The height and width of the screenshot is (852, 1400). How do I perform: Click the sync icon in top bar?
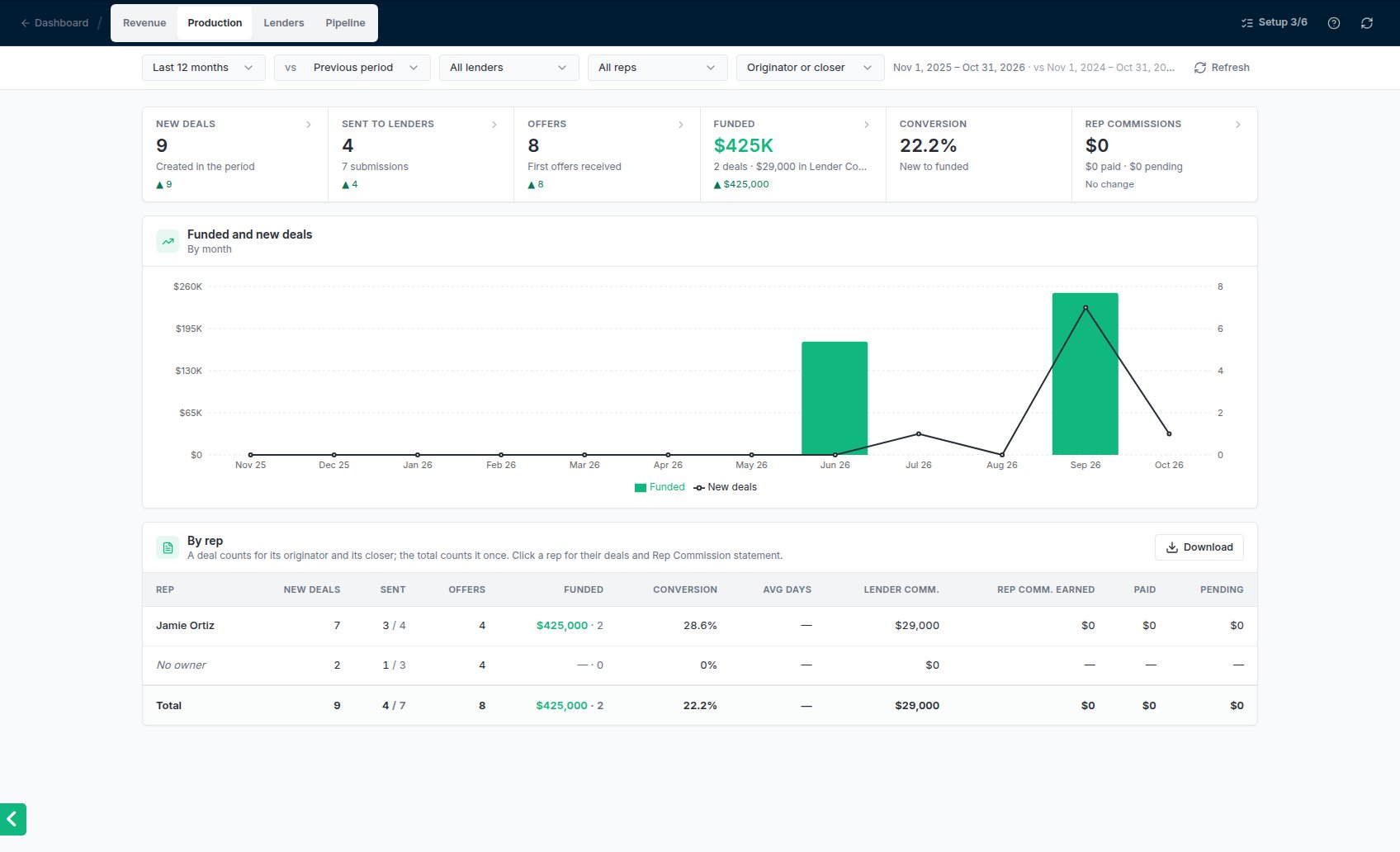[x=1367, y=23]
